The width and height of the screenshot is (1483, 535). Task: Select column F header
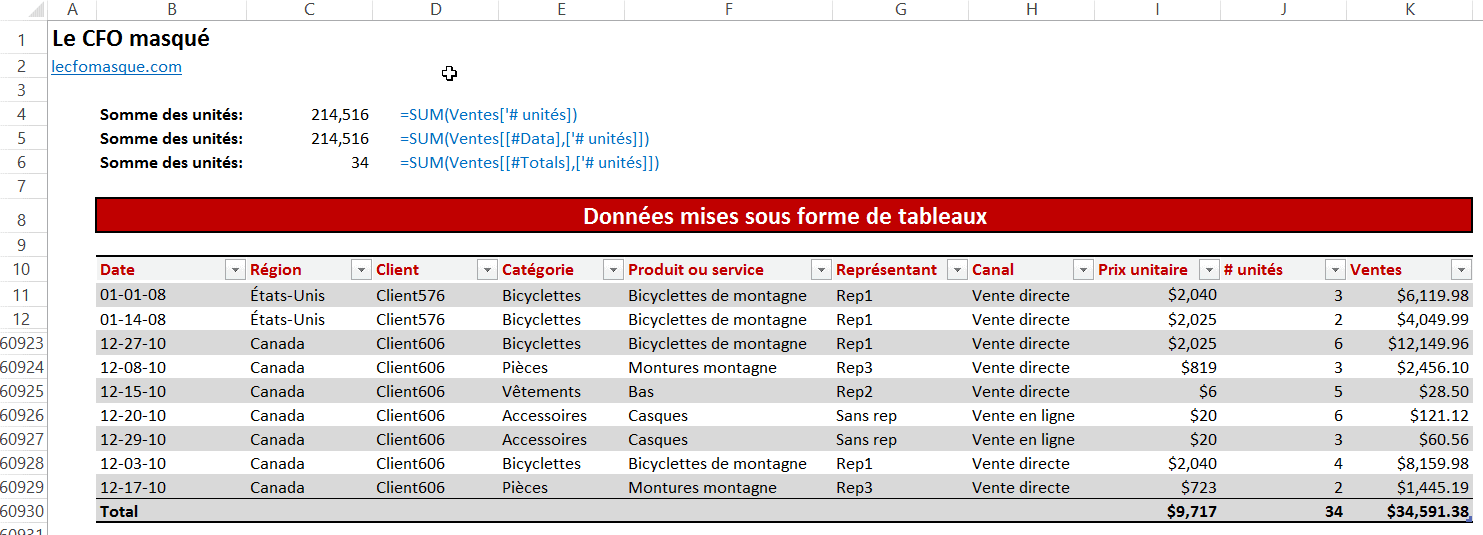(728, 9)
